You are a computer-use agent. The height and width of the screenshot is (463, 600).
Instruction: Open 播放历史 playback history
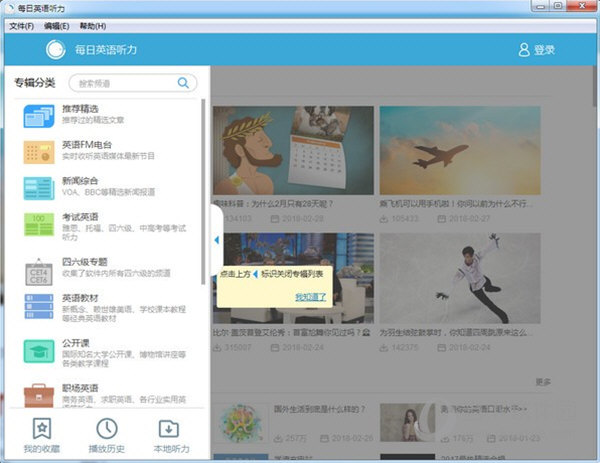[105, 435]
